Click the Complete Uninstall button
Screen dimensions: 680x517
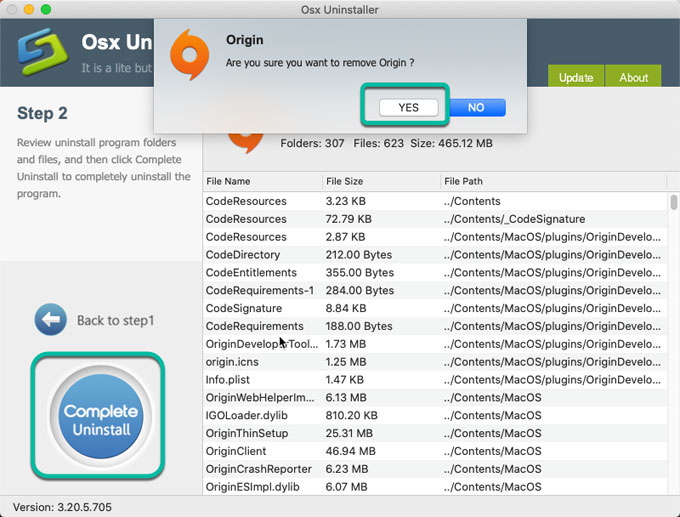(x=101, y=416)
